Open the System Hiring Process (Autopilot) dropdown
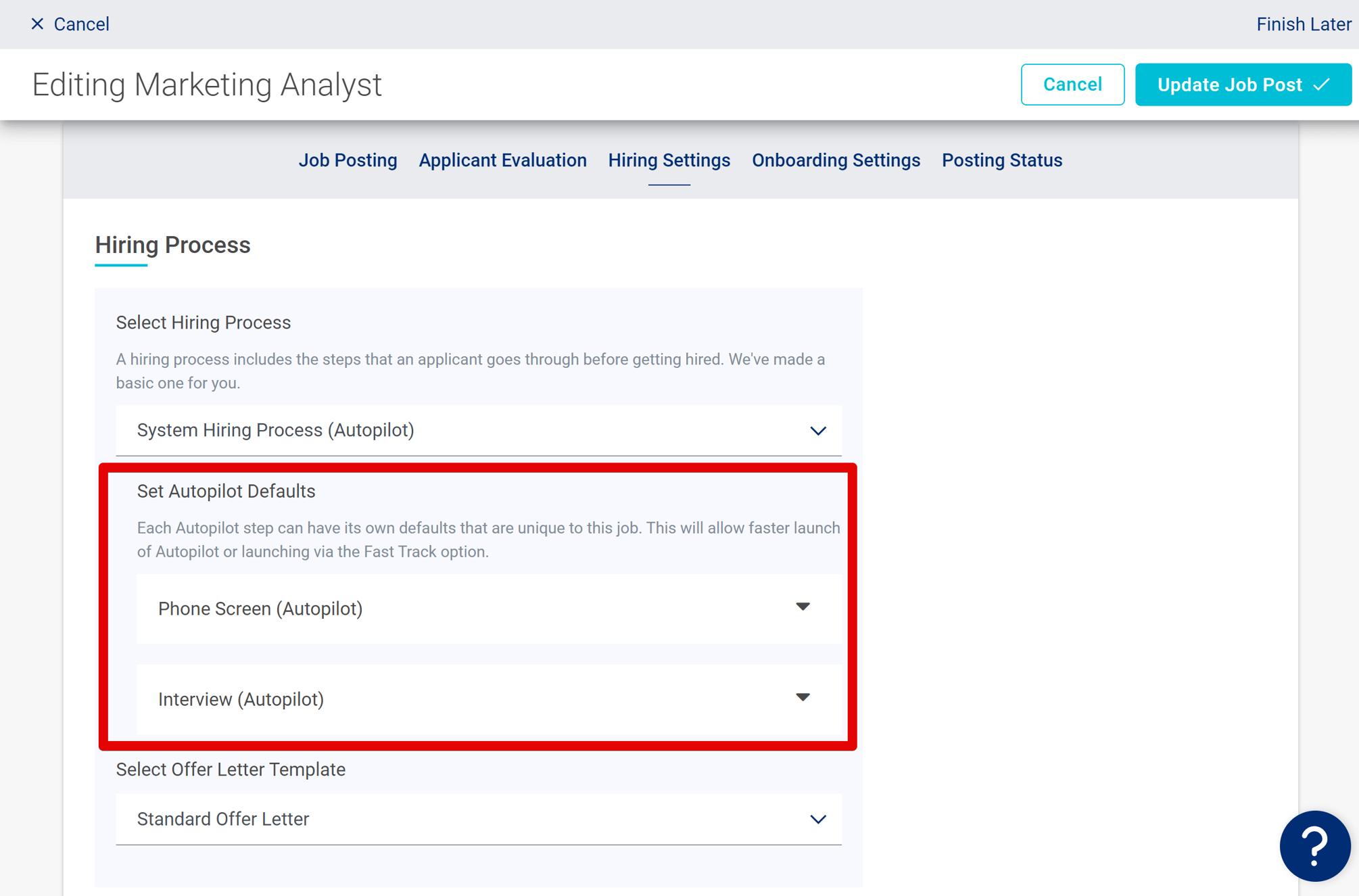 pos(478,431)
